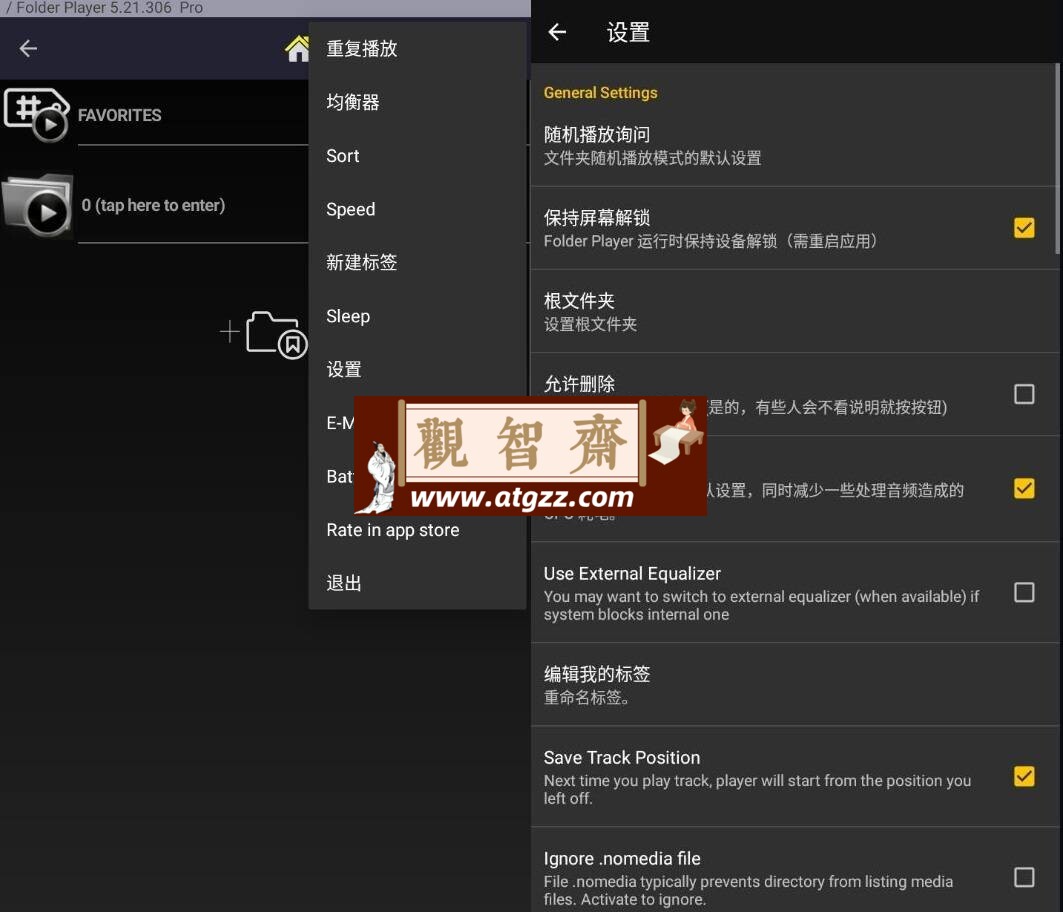1063x912 pixels.
Task: Tap the back arrow in Folder Player
Action: pos(28,48)
